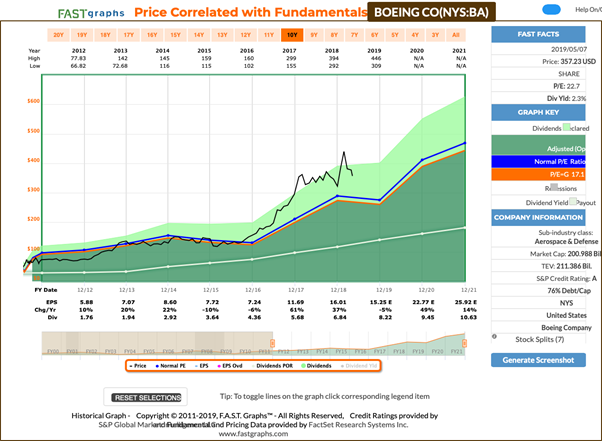Click the right range slider handle at FY21
The image size is (602, 441).
pyautogui.click(x=464, y=343)
